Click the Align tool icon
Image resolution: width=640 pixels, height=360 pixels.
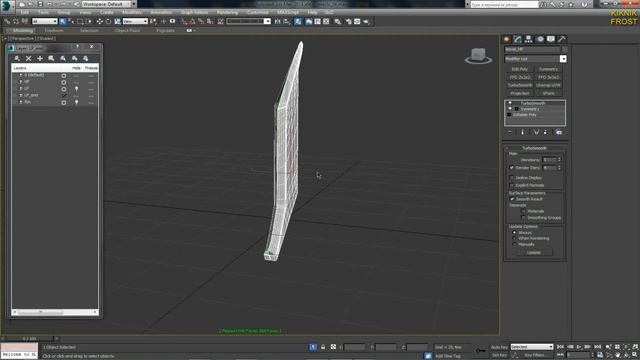pos(287,21)
